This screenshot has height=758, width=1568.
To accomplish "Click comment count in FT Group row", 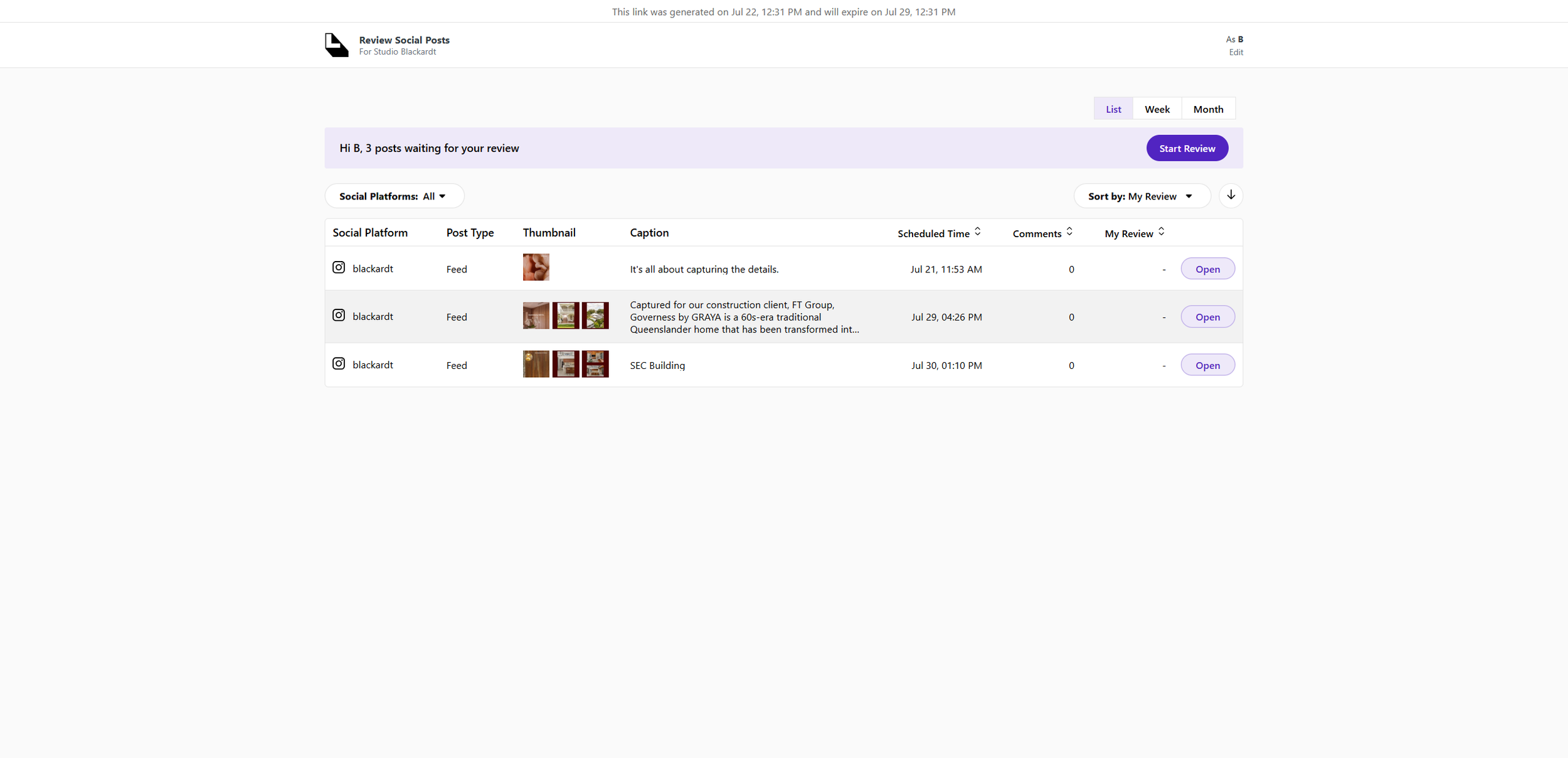I will click(1071, 317).
